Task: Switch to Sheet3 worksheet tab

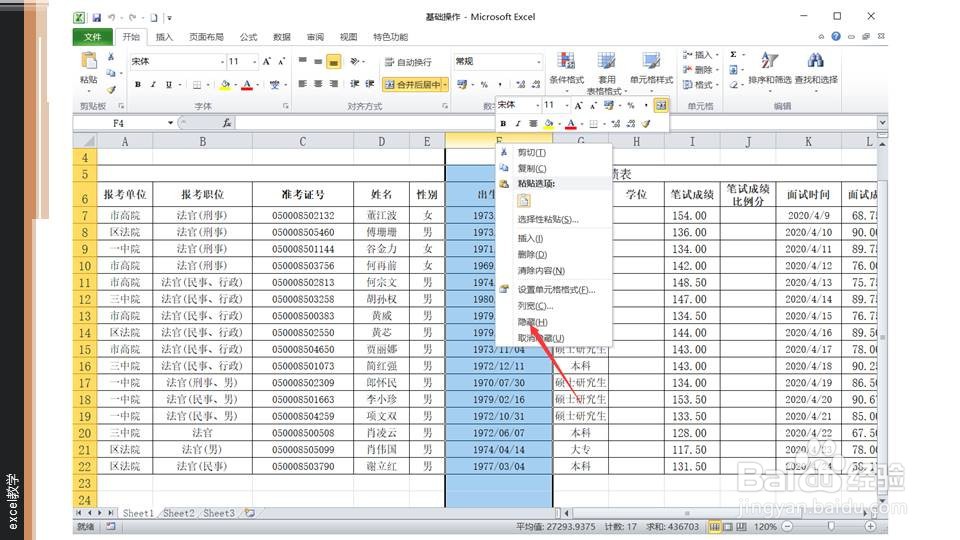Action: tap(219, 513)
